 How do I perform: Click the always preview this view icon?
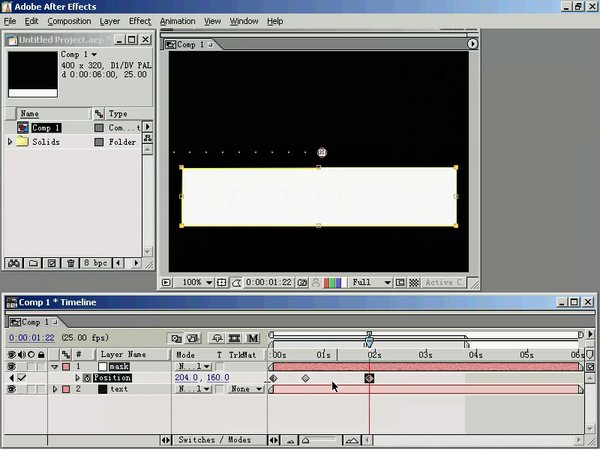click(166, 283)
